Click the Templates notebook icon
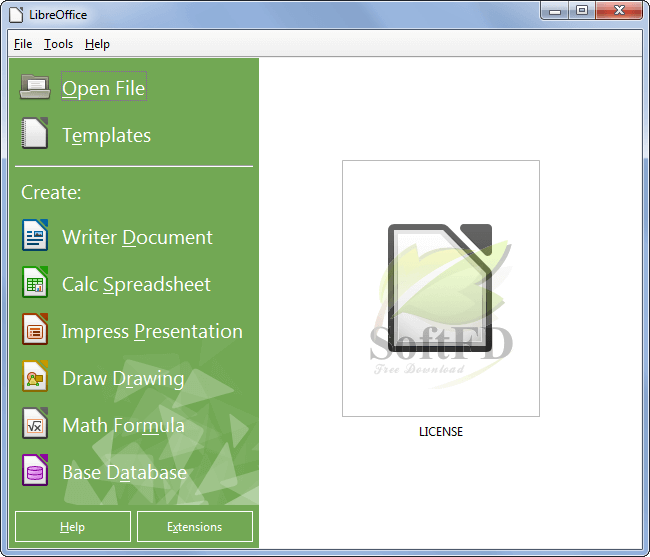Image resolution: width=650 pixels, height=557 pixels. tap(35, 133)
